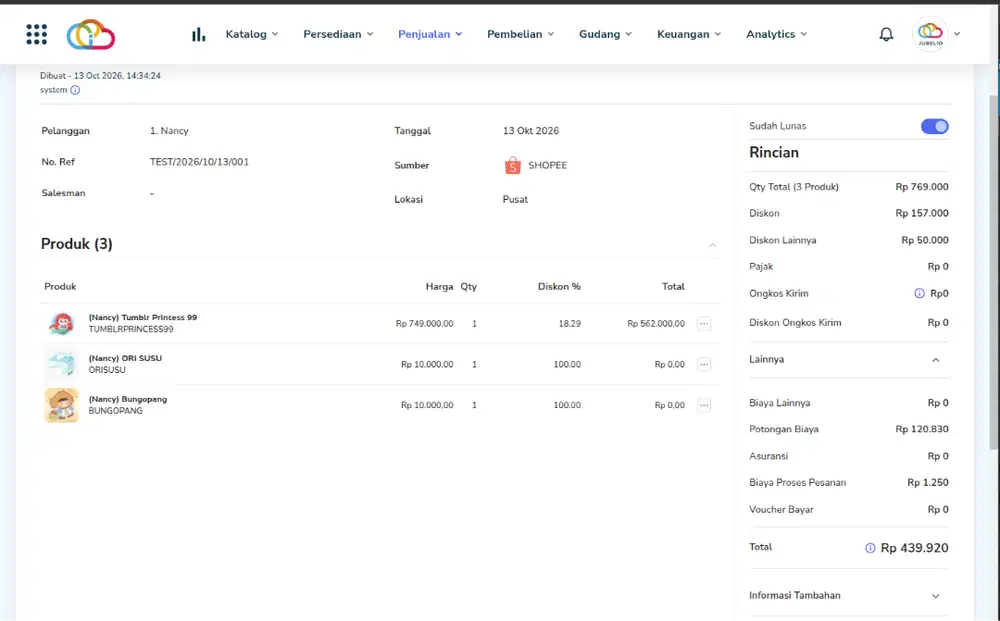
Task: Open the notifications bell
Action: (x=886, y=34)
